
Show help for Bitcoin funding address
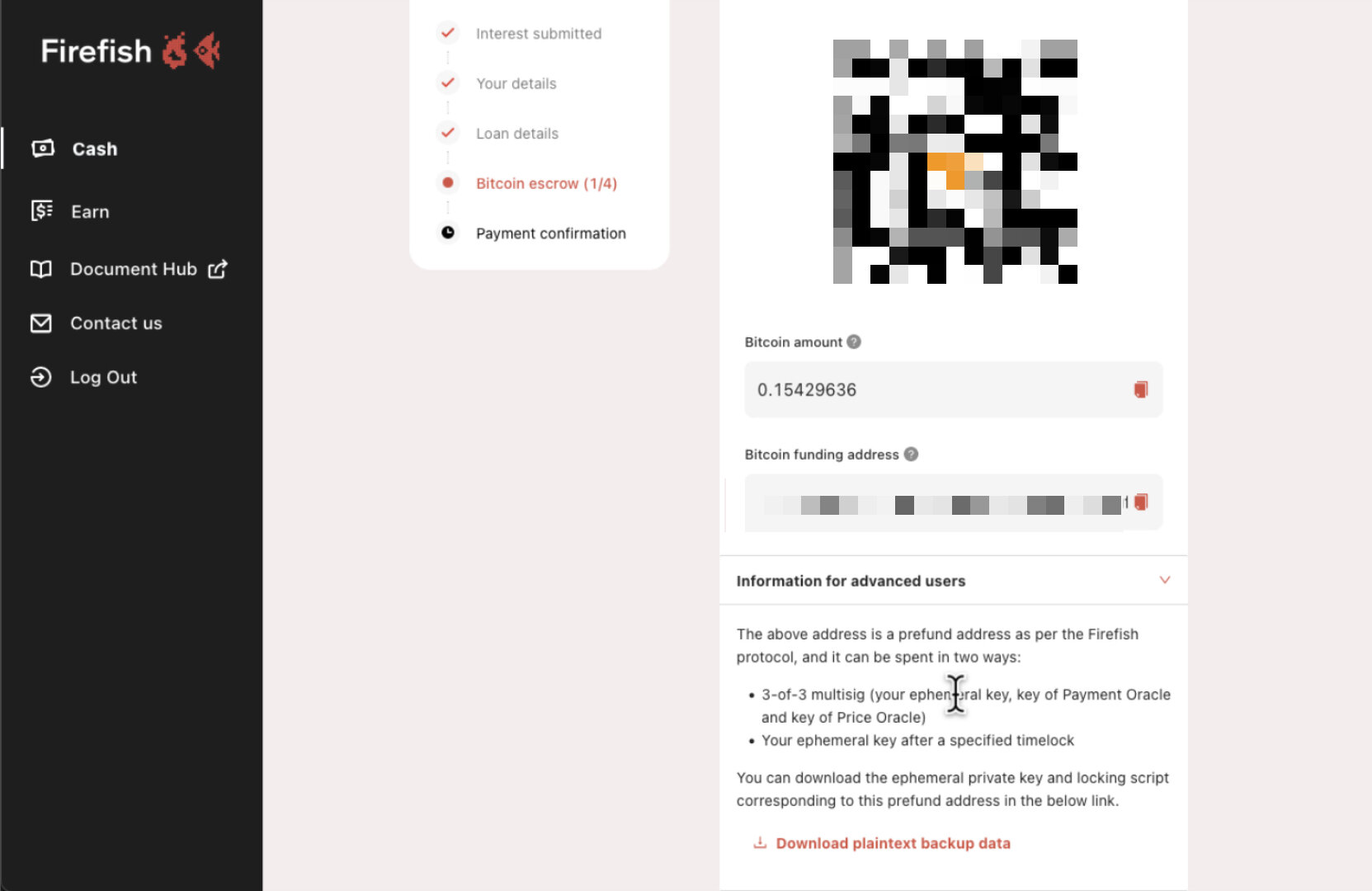coord(911,455)
